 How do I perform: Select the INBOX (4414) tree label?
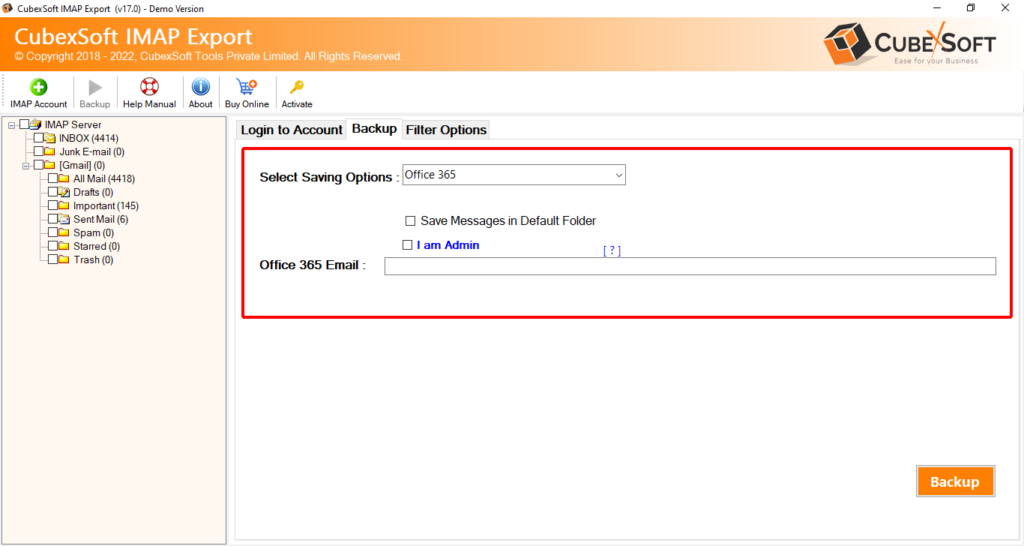pos(89,138)
